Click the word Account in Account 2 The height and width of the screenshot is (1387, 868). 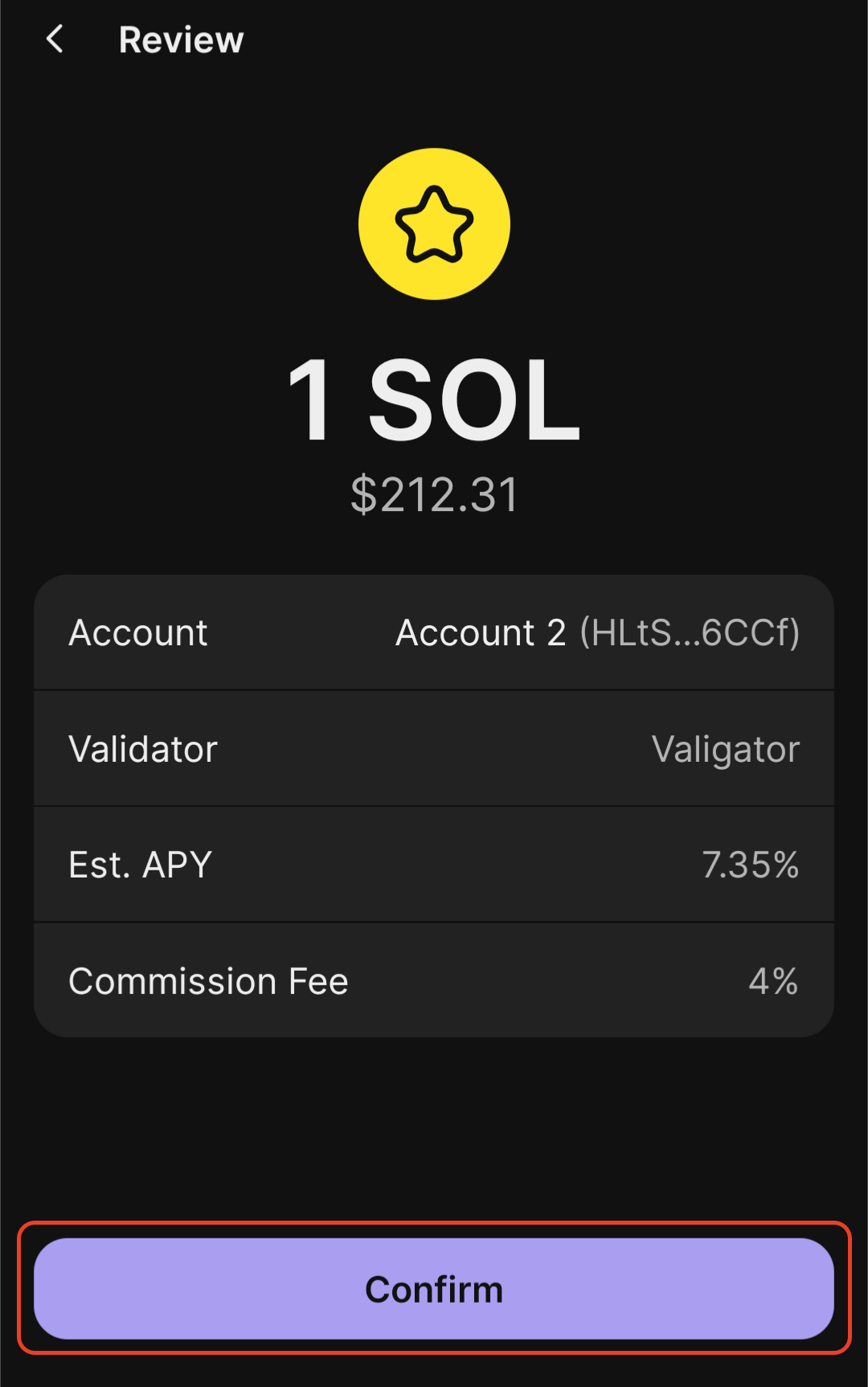(465, 632)
